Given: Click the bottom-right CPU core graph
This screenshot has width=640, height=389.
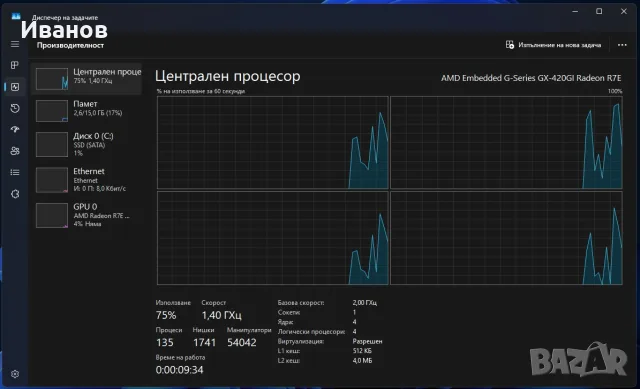Looking at the screenshot, I should (507, 238).
